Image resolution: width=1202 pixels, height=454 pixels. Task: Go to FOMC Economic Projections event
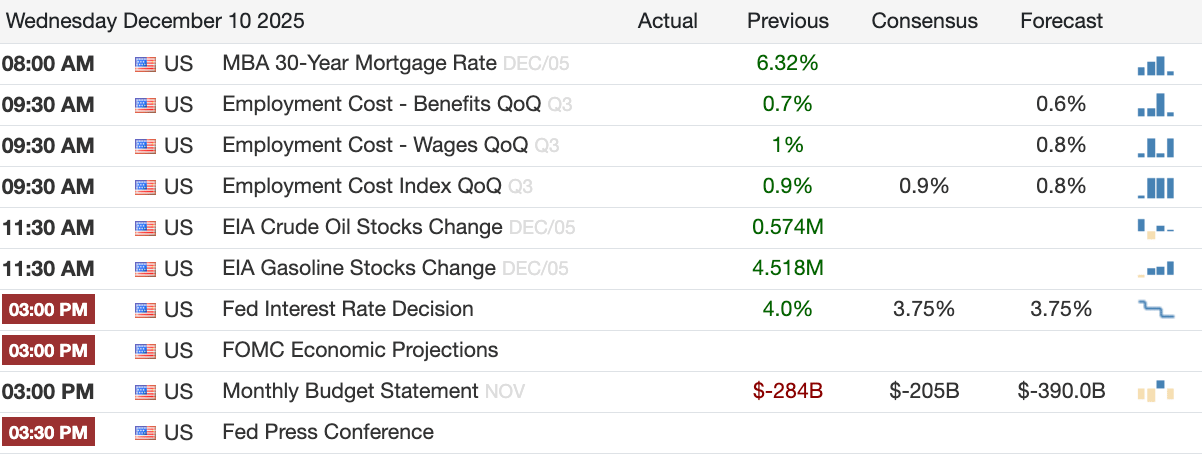coord(360,350)
